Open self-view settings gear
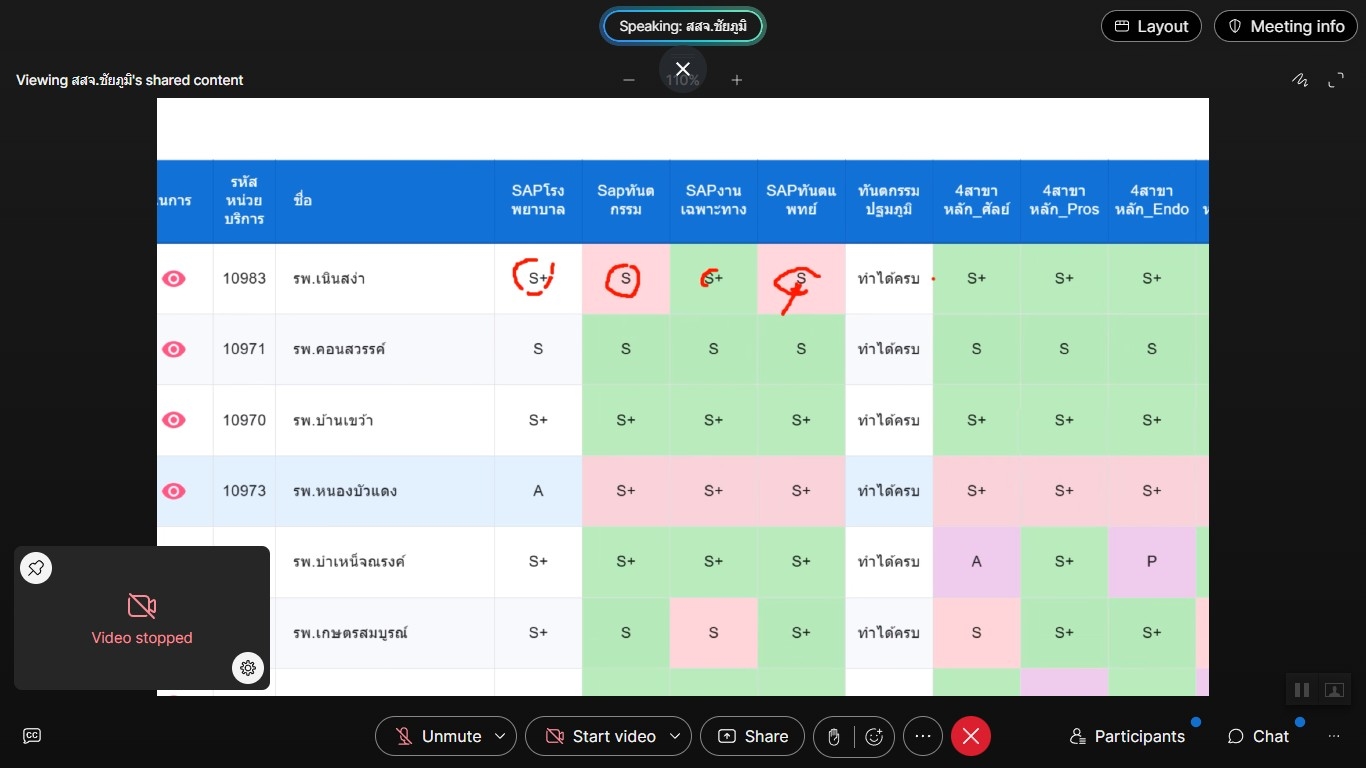 click(x=248, y=668)
